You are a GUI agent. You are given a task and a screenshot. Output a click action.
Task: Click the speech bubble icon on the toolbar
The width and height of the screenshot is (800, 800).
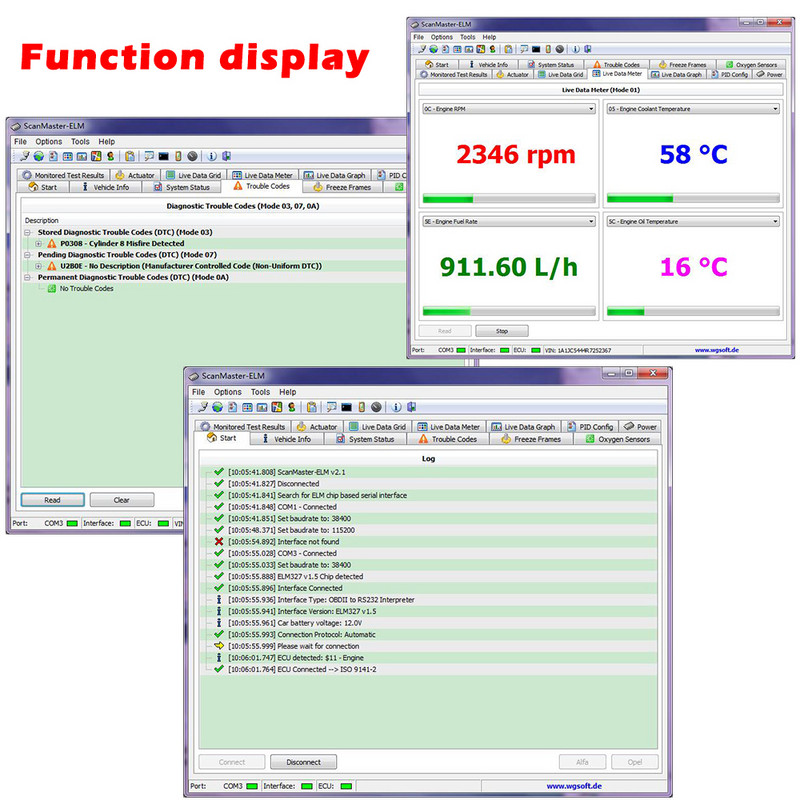pos(331,407)
